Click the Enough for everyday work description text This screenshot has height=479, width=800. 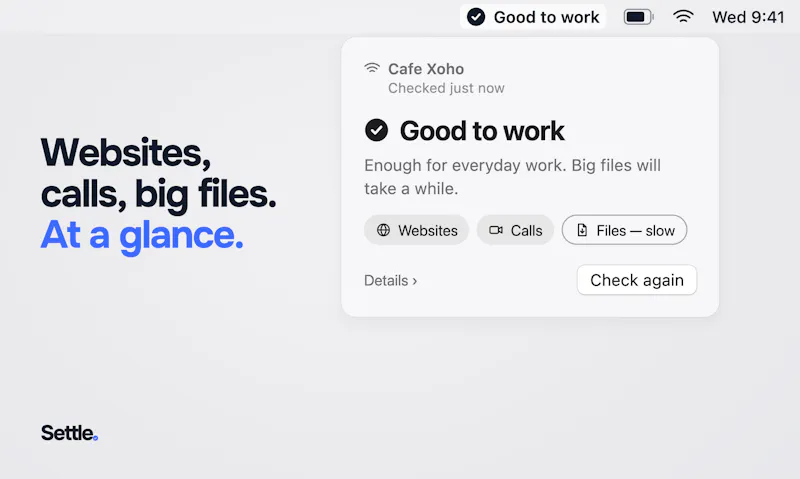512,177
